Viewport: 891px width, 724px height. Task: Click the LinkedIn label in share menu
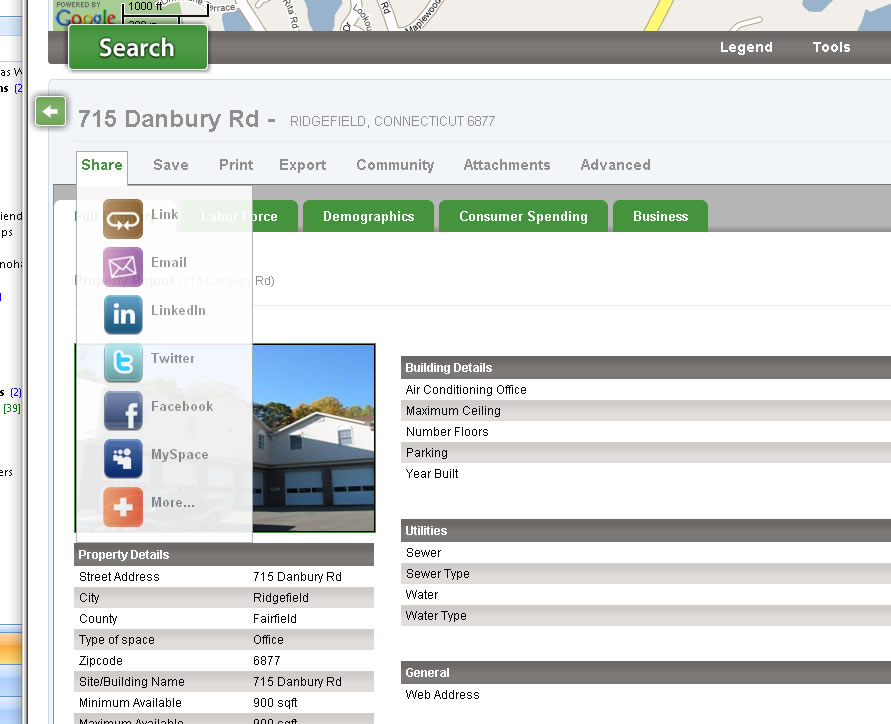point(178,310)
